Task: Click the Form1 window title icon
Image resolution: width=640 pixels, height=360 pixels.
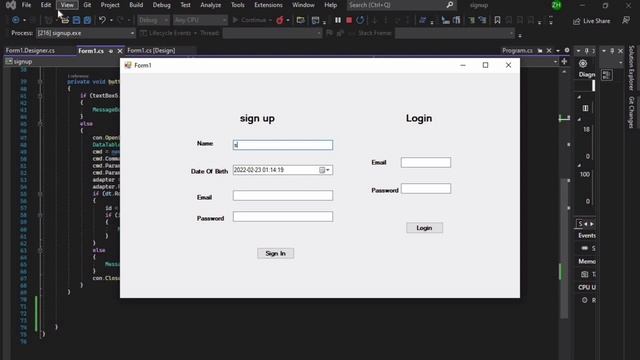Action: 128,65
